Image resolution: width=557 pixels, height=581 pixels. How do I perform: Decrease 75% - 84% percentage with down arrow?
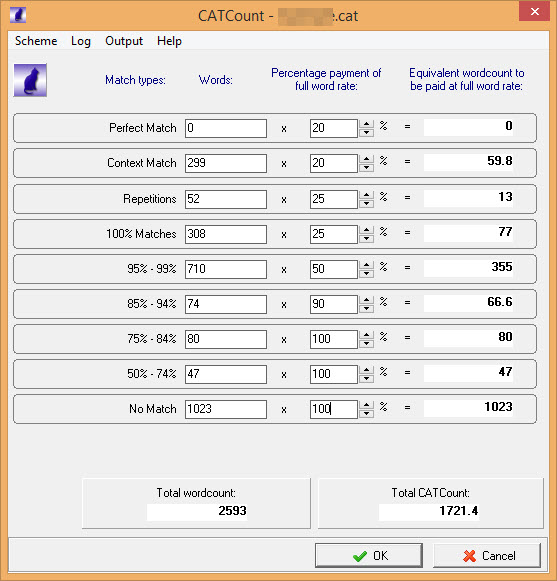(x=366, y=343)
